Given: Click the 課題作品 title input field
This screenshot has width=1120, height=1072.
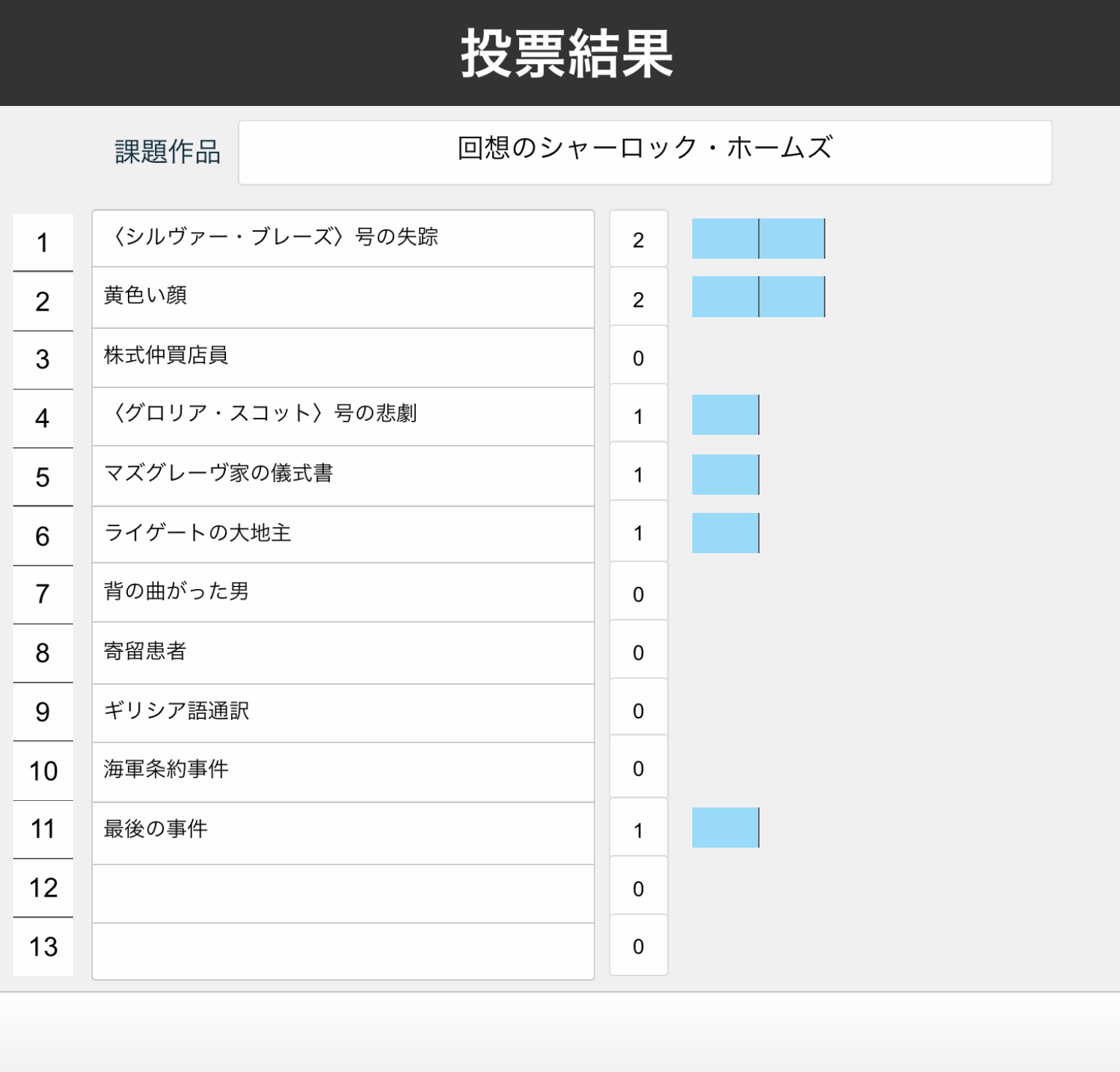Looking at the screenshot, I should click(x=644, y=152).
